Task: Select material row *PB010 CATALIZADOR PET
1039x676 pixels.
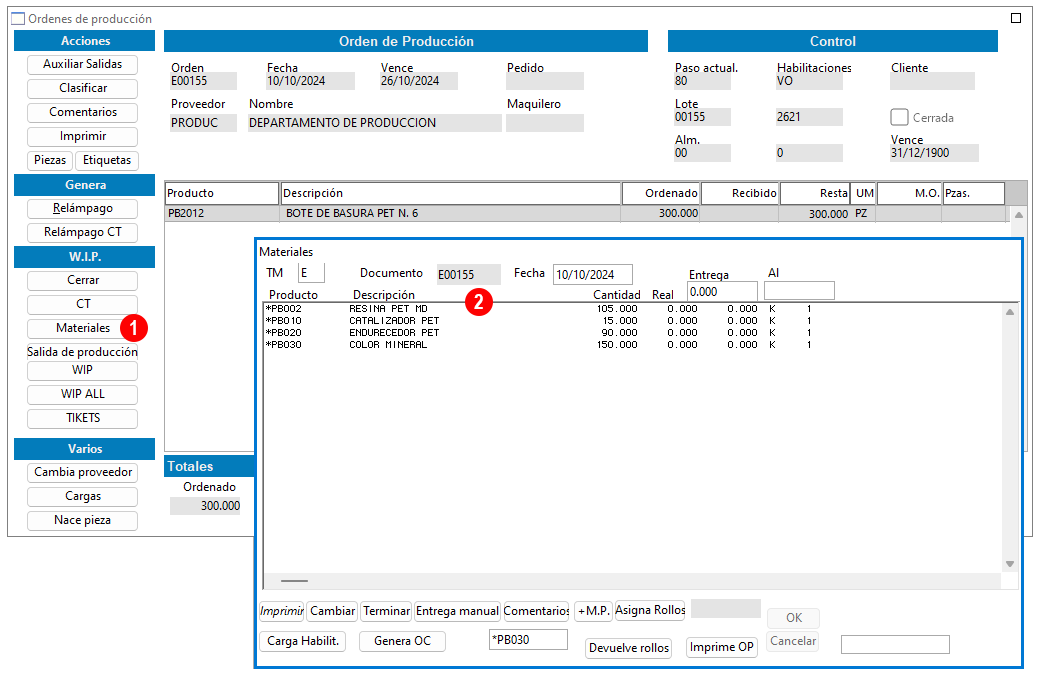Action: [538, 321]
